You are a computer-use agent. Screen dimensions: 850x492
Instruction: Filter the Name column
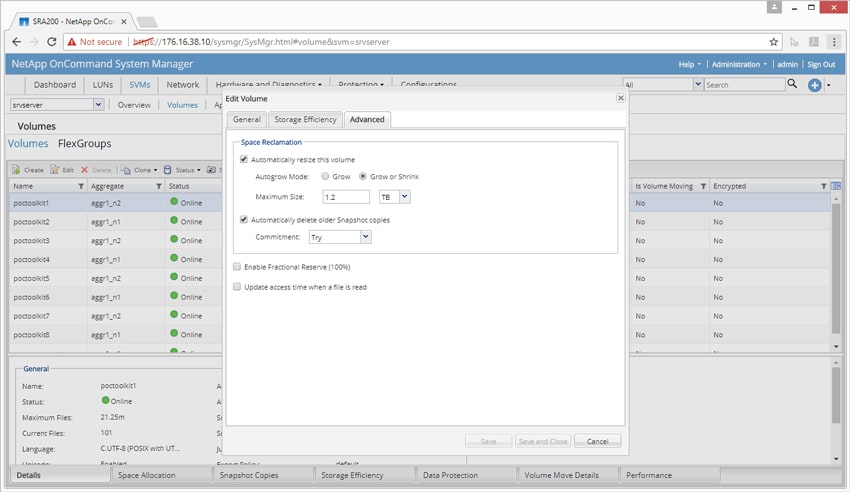[81, 186]
